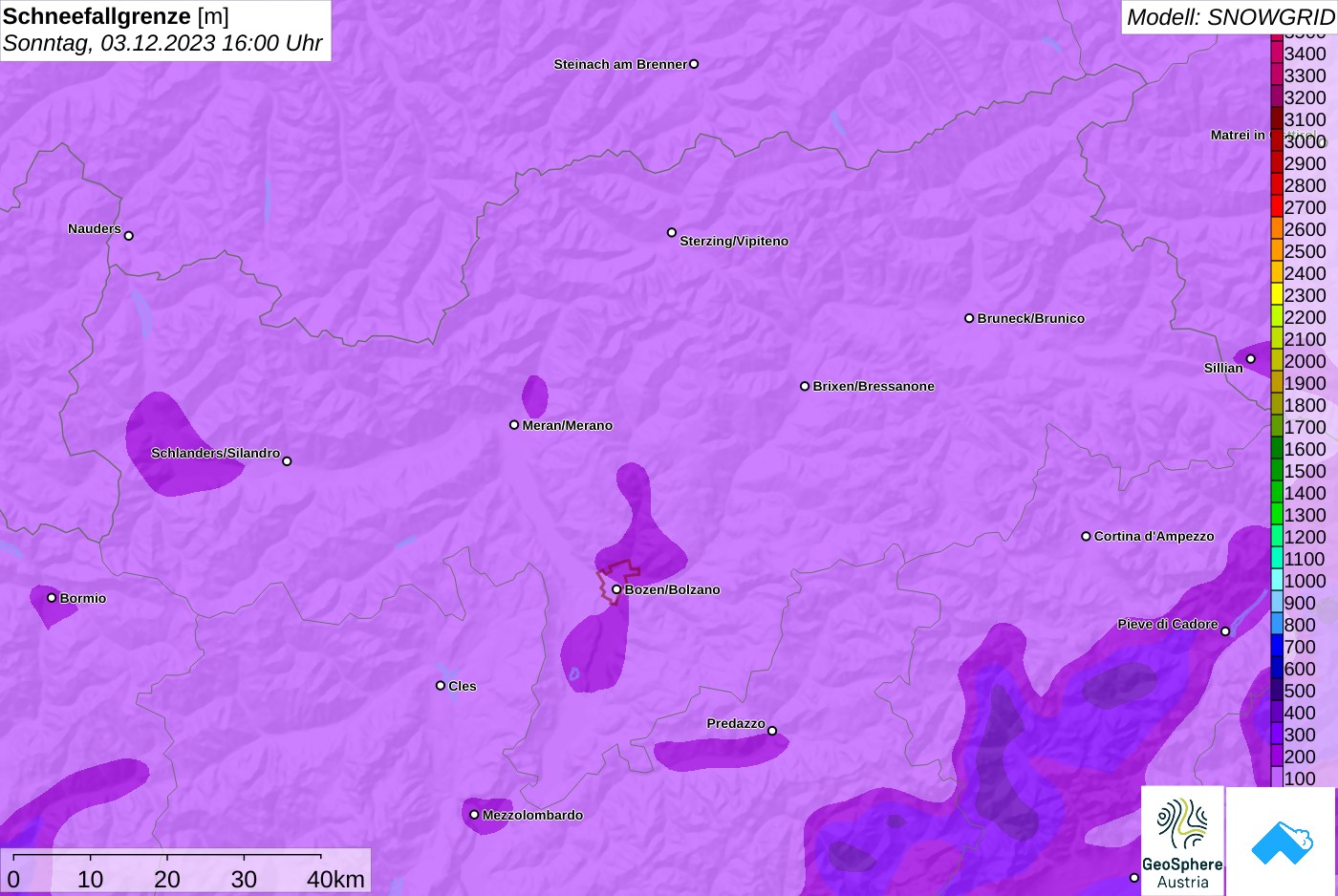Image resolution: width=1338 pixels, height=896 pixels.
Task: Click the Bozen/Bolzano label text
Action: point(673,589)
